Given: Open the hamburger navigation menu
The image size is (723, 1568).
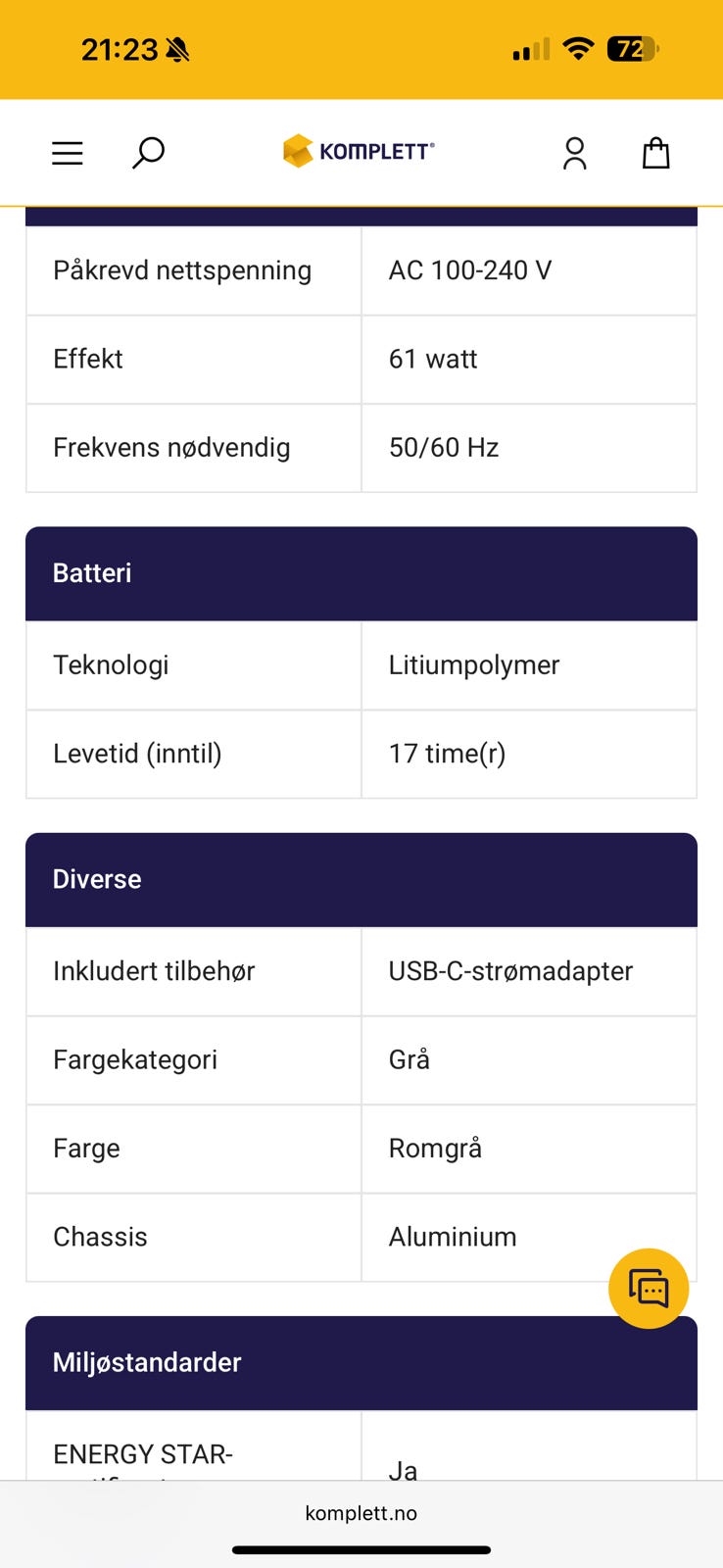Looking at the screenshot, I should click(68, 153).
